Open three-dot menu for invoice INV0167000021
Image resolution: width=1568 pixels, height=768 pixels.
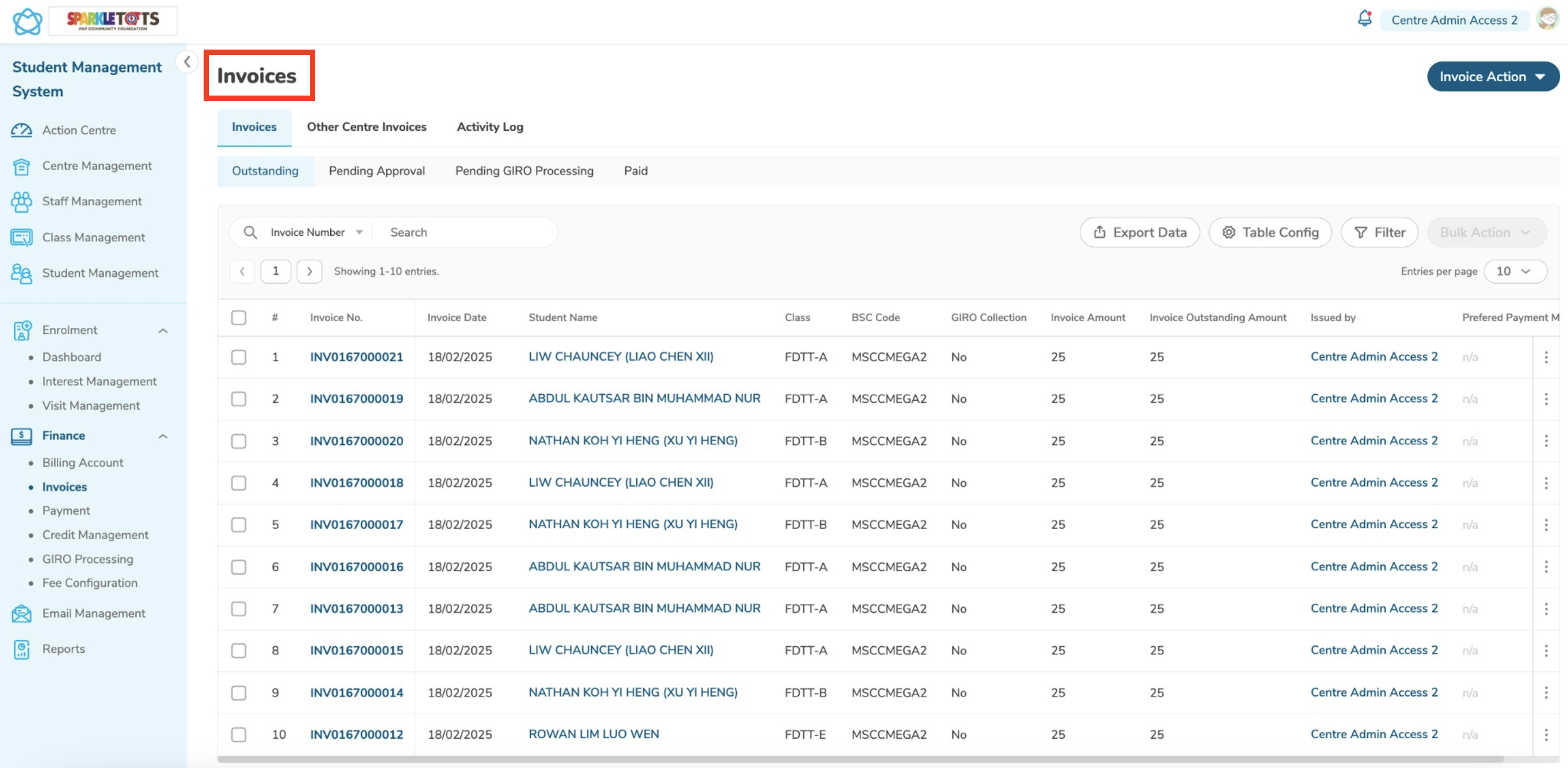pyautogui.click(x=1545, y=357)
